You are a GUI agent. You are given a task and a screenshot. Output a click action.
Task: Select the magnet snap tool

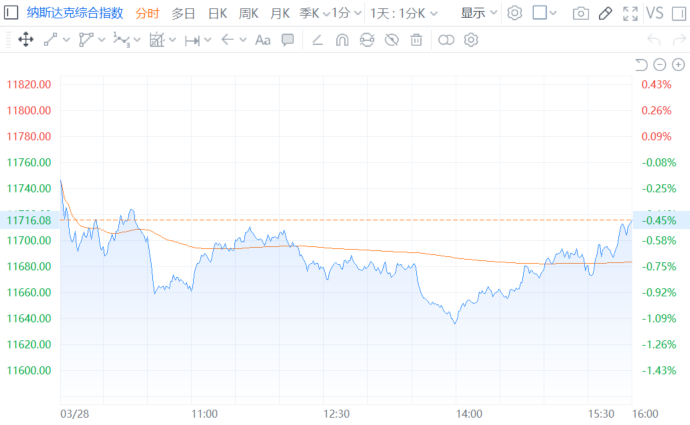342,40
